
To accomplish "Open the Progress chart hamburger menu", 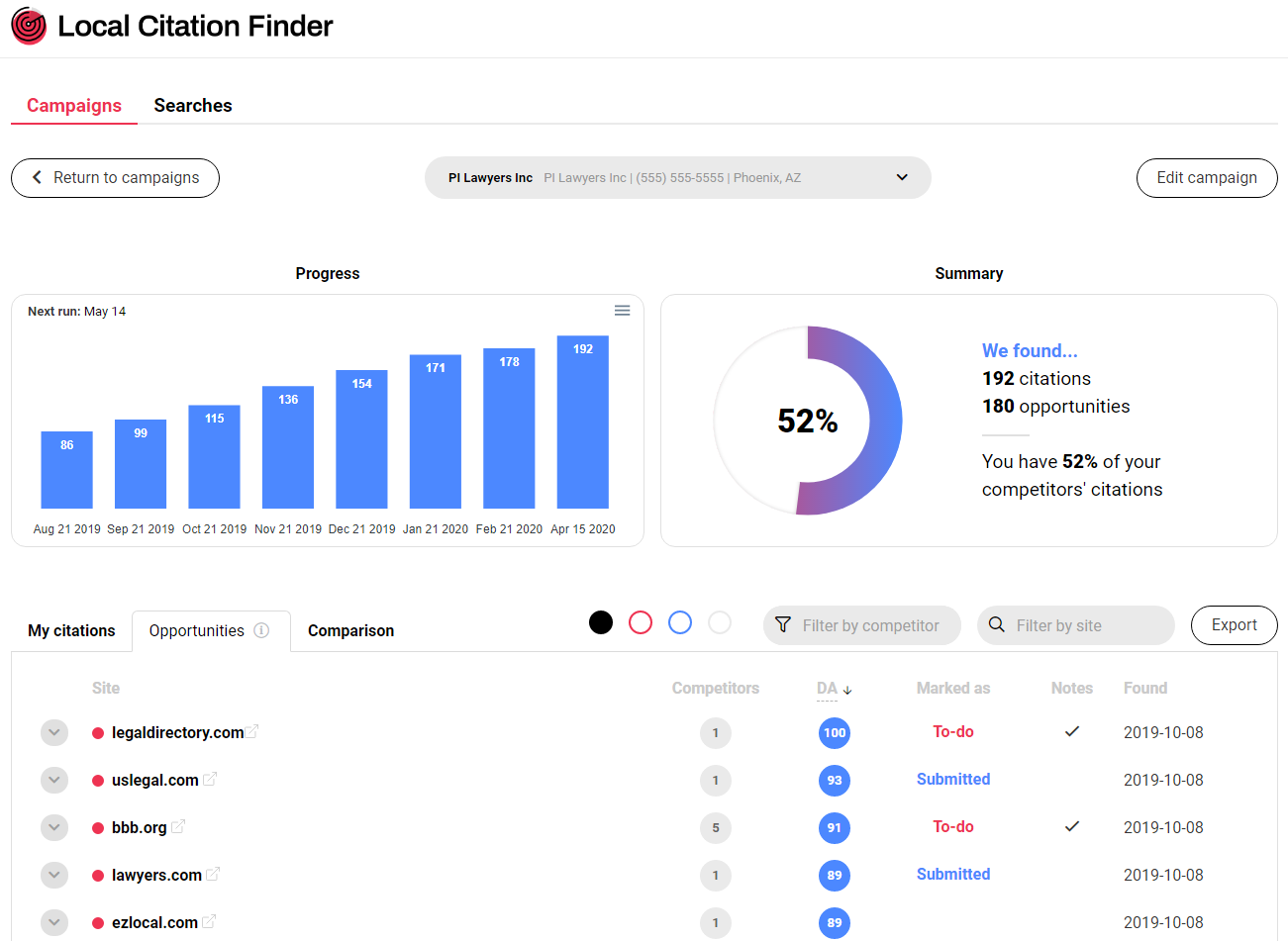I will (622, 310).
